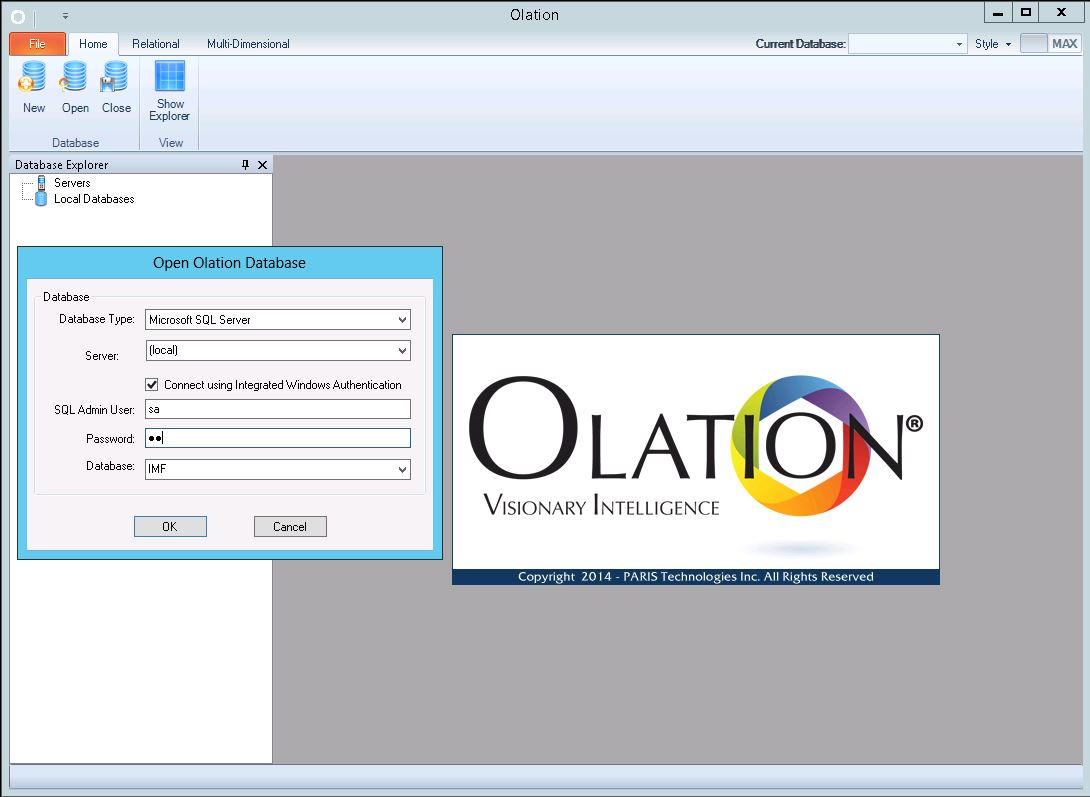Click OK in Open Olation Database dialog
Image resolution: width=1090 pixels, height=797 pixels.
[170, 527]
